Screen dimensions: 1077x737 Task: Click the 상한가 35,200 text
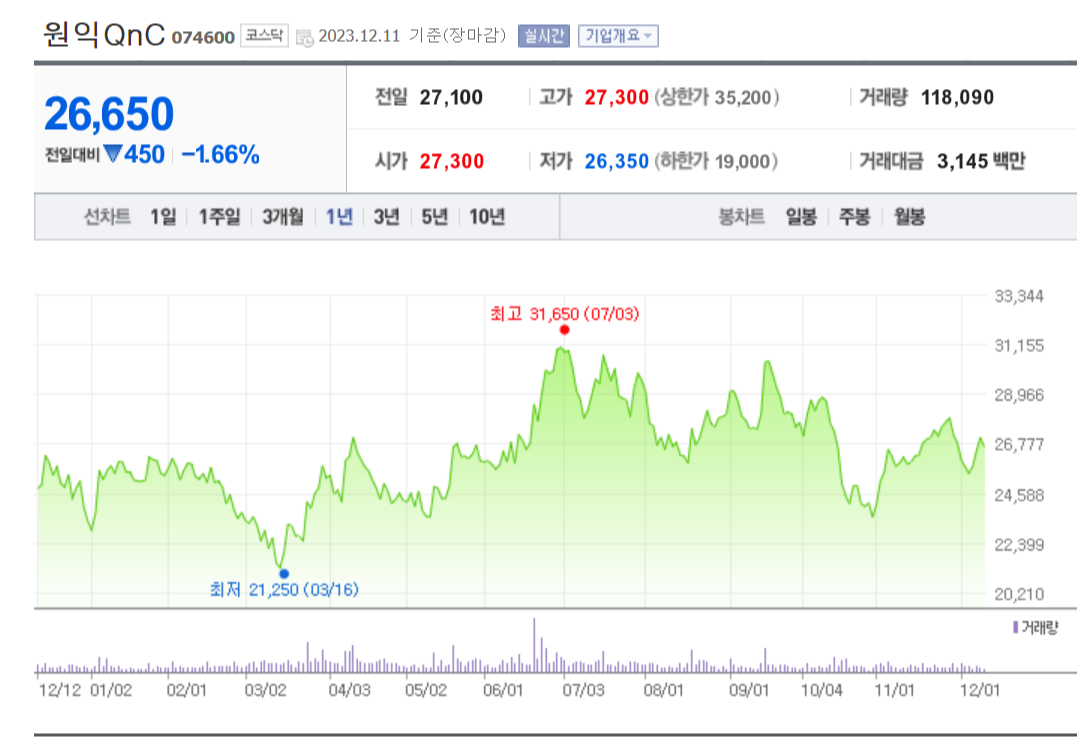716,98
